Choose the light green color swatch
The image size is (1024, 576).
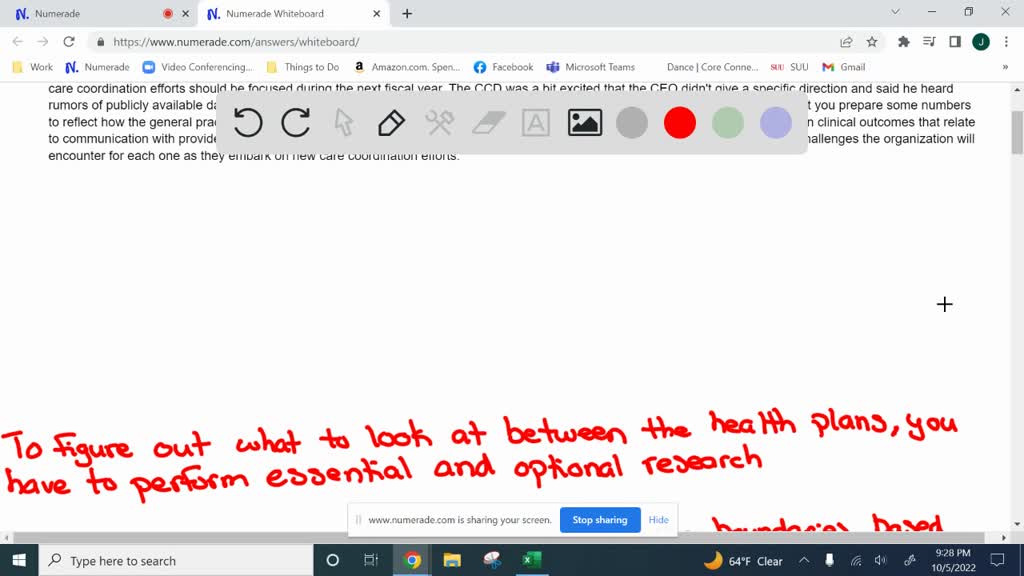coord(728,123)
